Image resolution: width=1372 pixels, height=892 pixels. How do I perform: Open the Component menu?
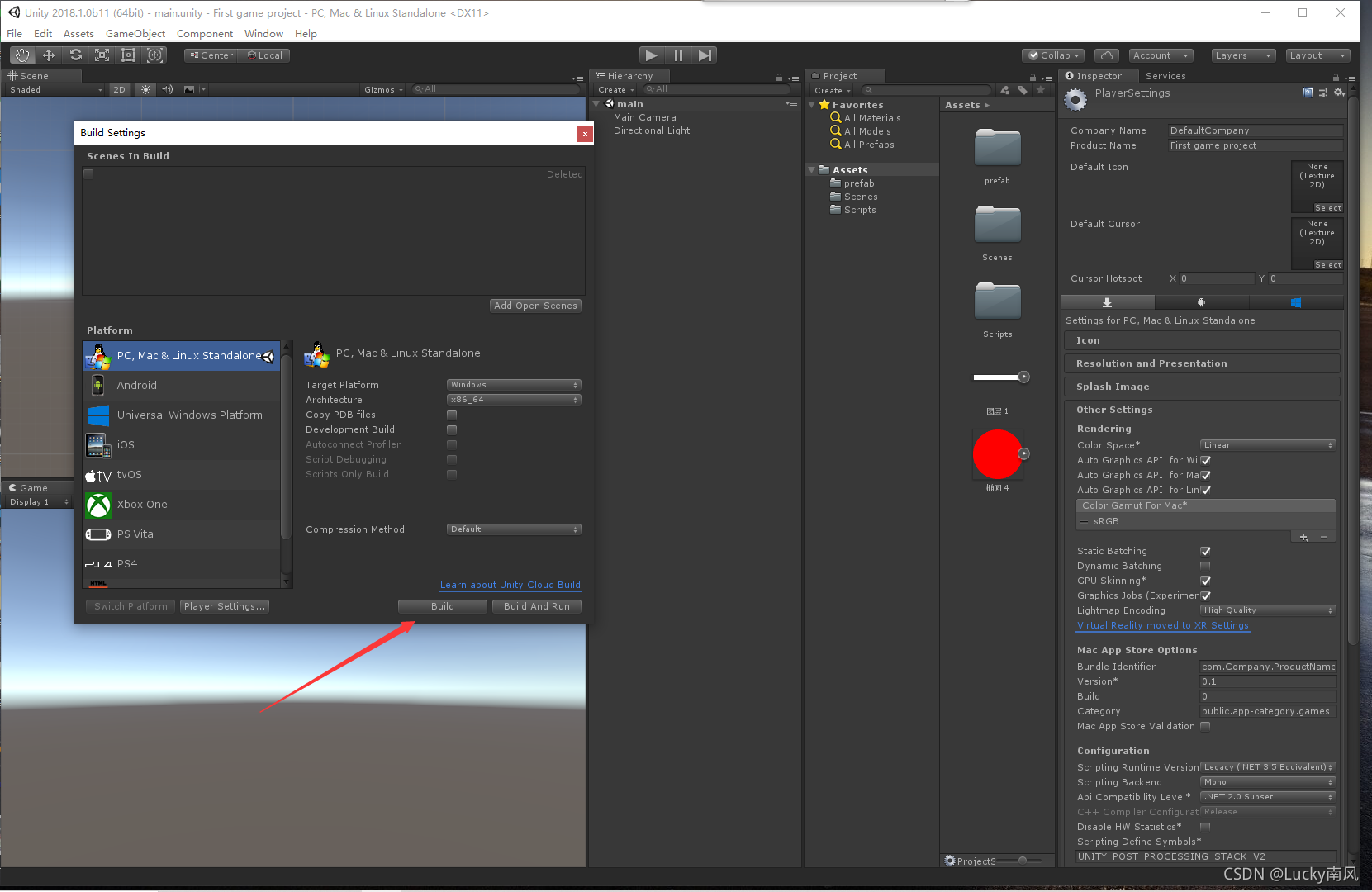tap(205, 33)
